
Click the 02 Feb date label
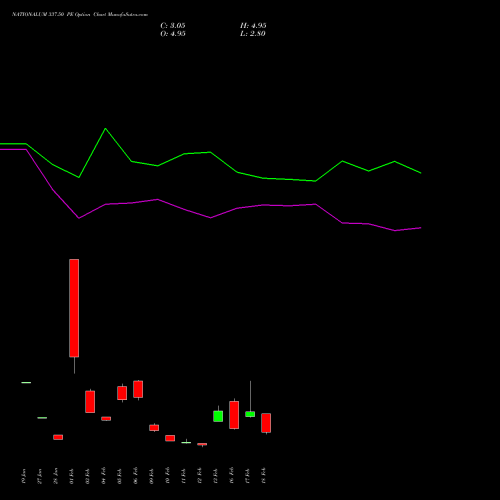click(x=88, y=476)
